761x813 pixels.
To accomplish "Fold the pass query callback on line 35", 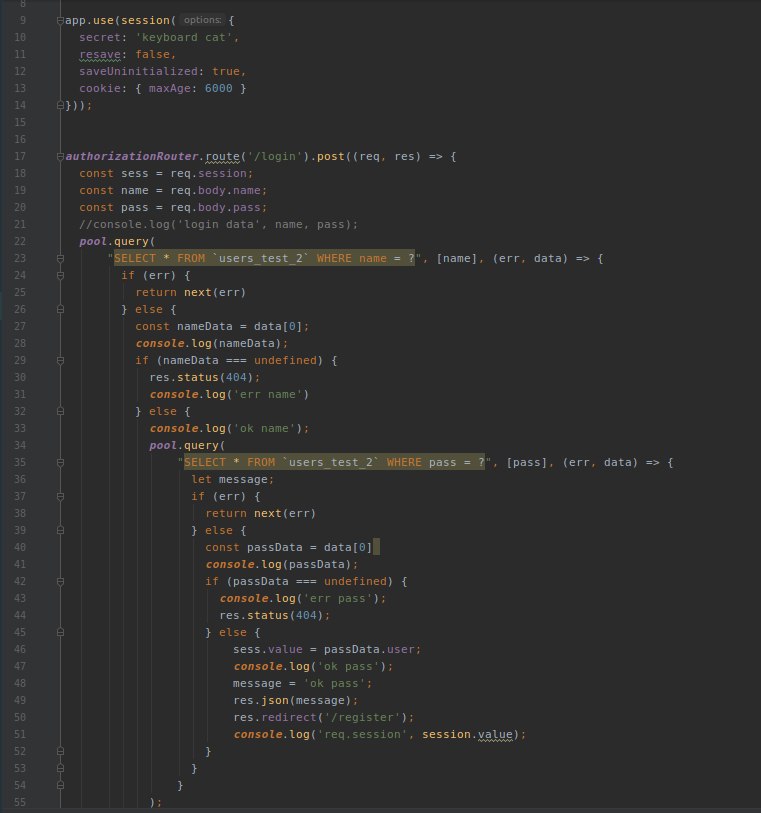I will 60,462.
